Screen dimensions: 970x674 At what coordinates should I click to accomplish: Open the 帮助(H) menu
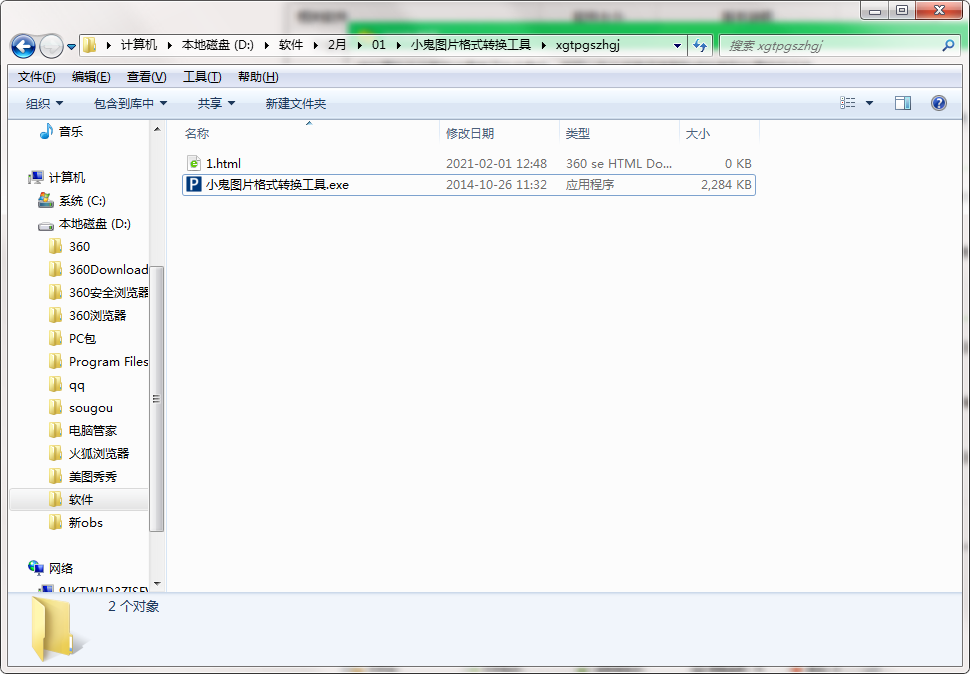pos(258,77)
